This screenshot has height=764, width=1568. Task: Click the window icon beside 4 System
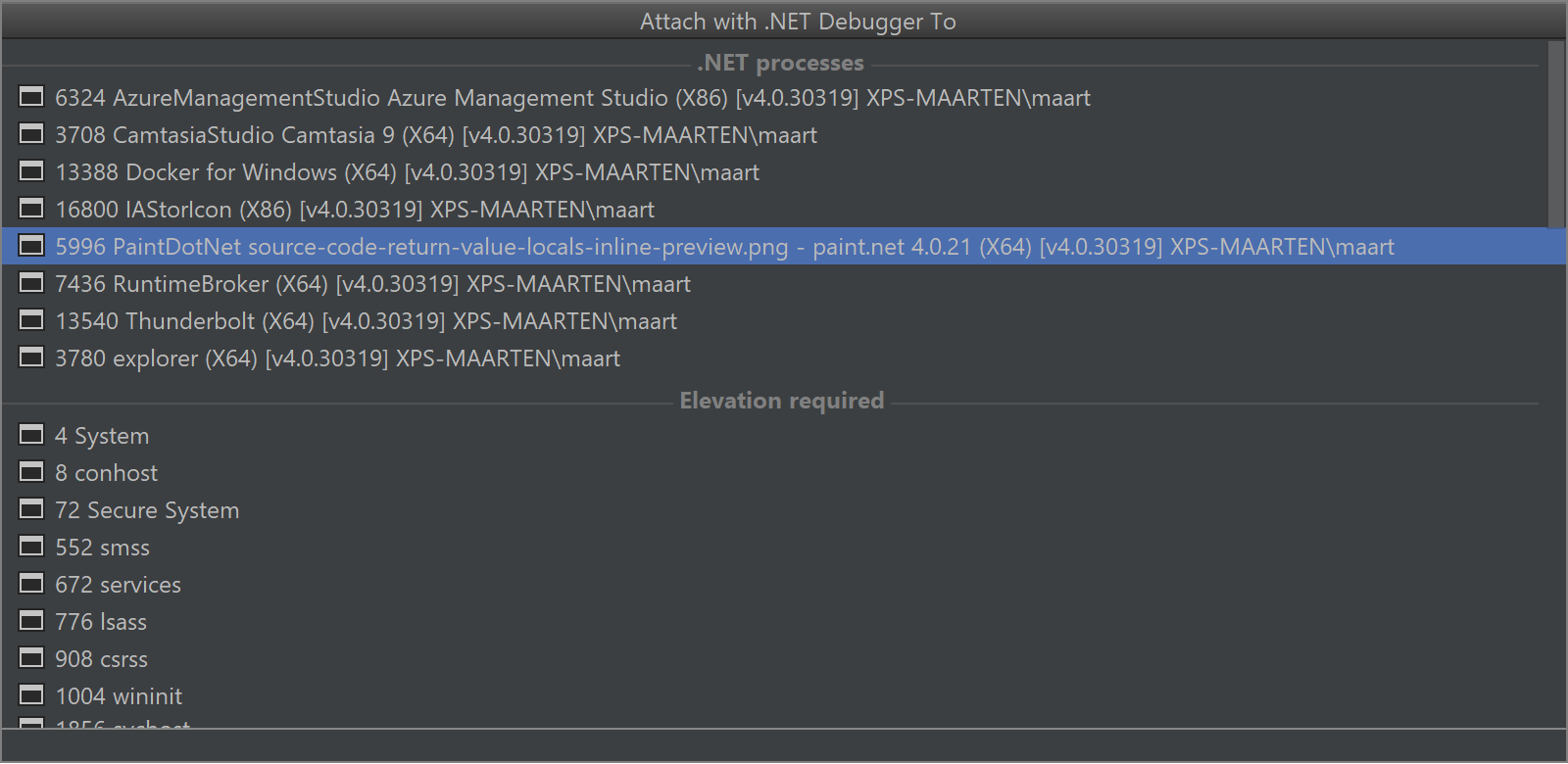pos(31,435)
